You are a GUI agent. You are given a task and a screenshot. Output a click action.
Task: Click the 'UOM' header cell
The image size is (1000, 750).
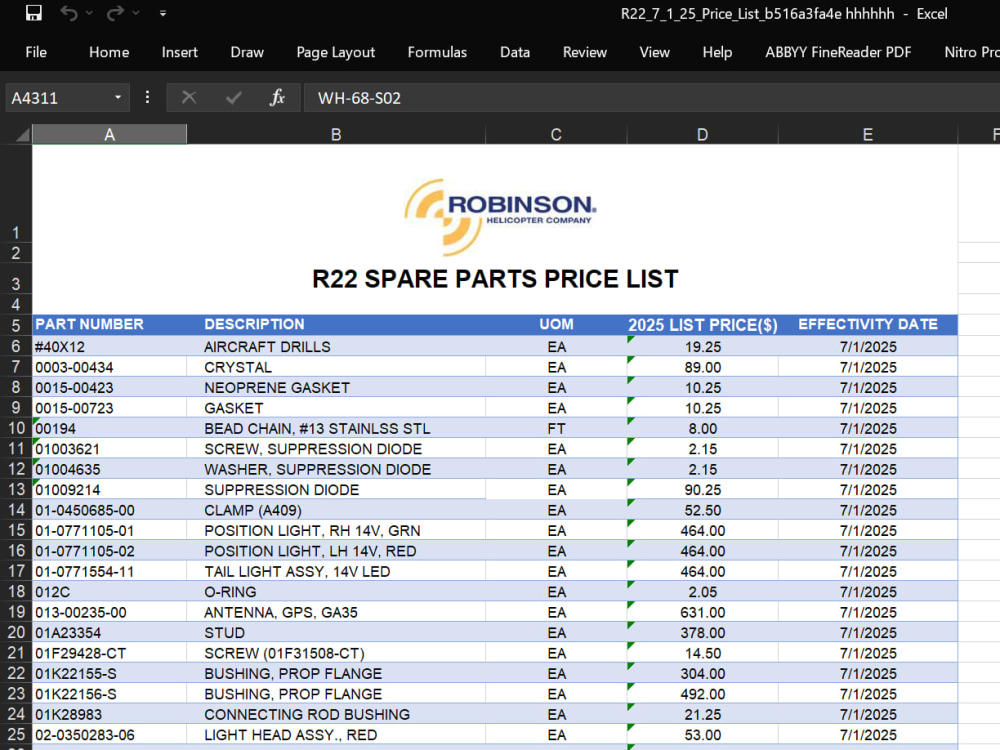click(556, 324)
